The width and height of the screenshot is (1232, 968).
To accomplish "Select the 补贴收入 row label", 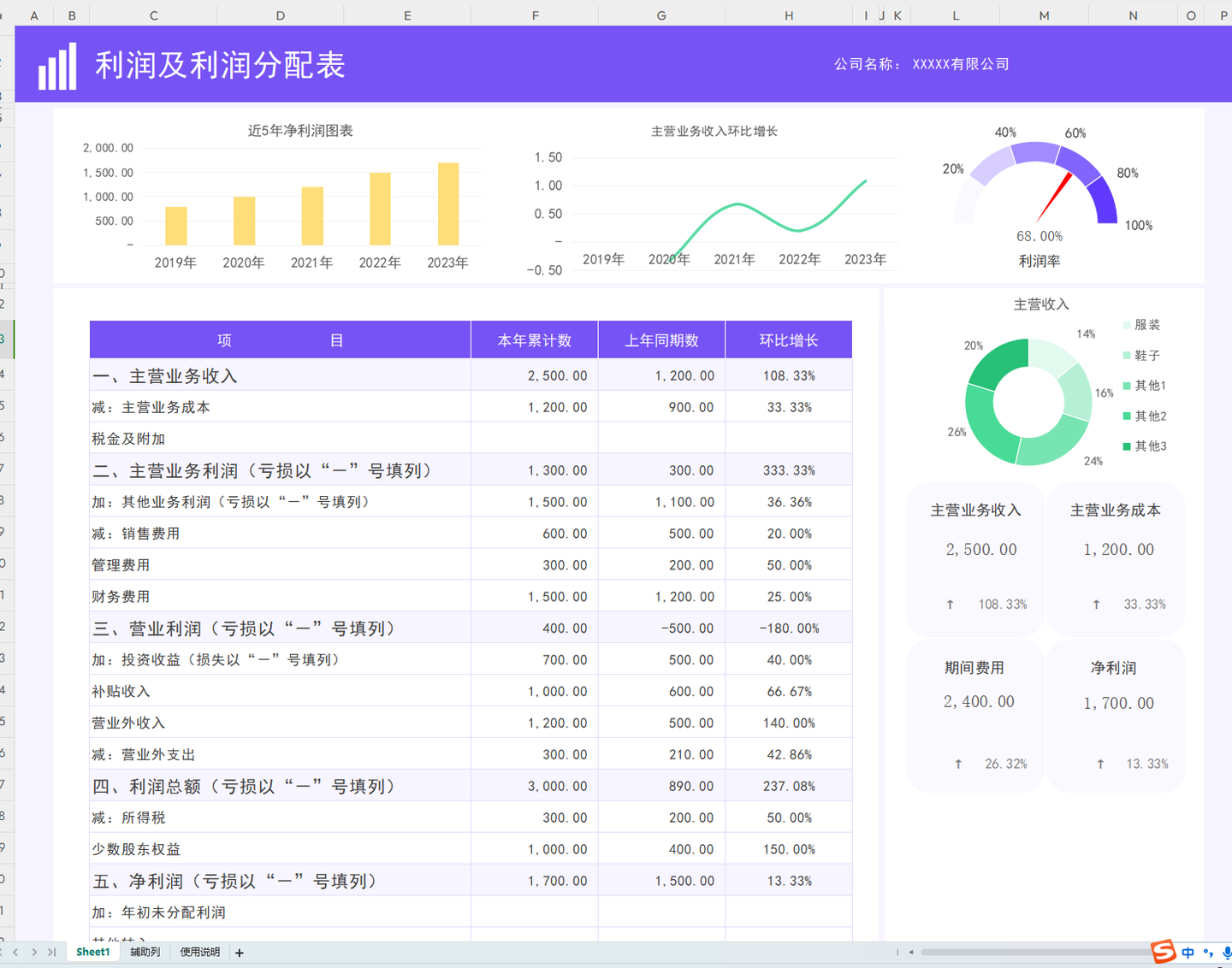I will pyautogui.click(x=121, y=691).
